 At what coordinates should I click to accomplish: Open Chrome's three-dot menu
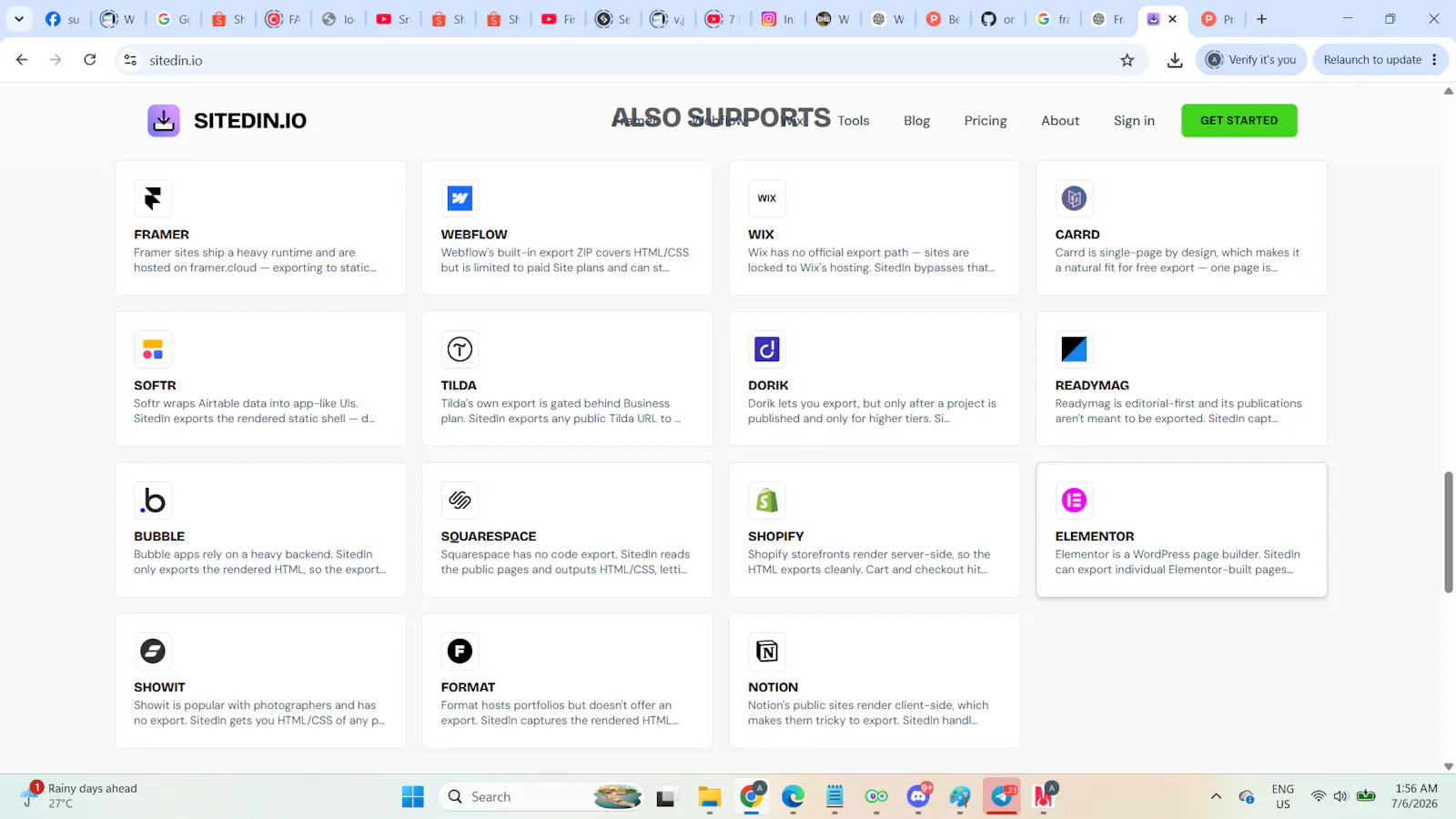pos(1435,60)
